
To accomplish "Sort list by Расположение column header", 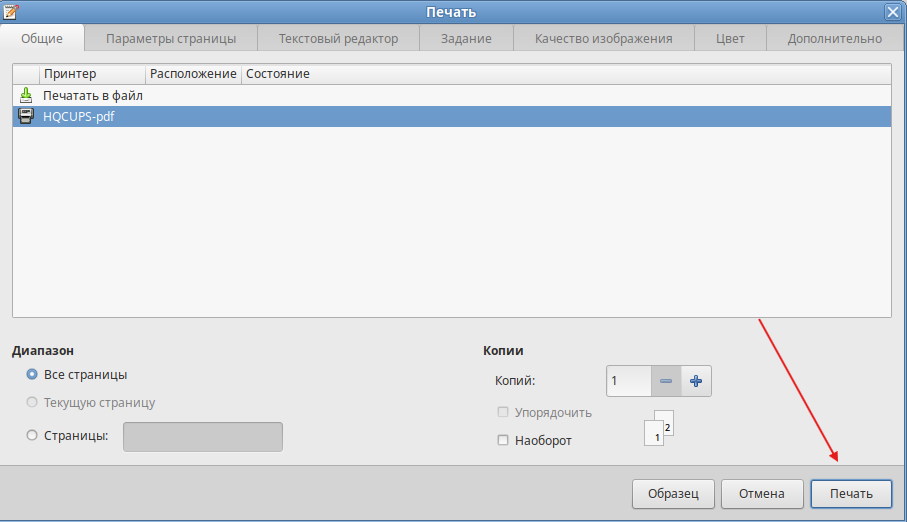I will 193,74.
